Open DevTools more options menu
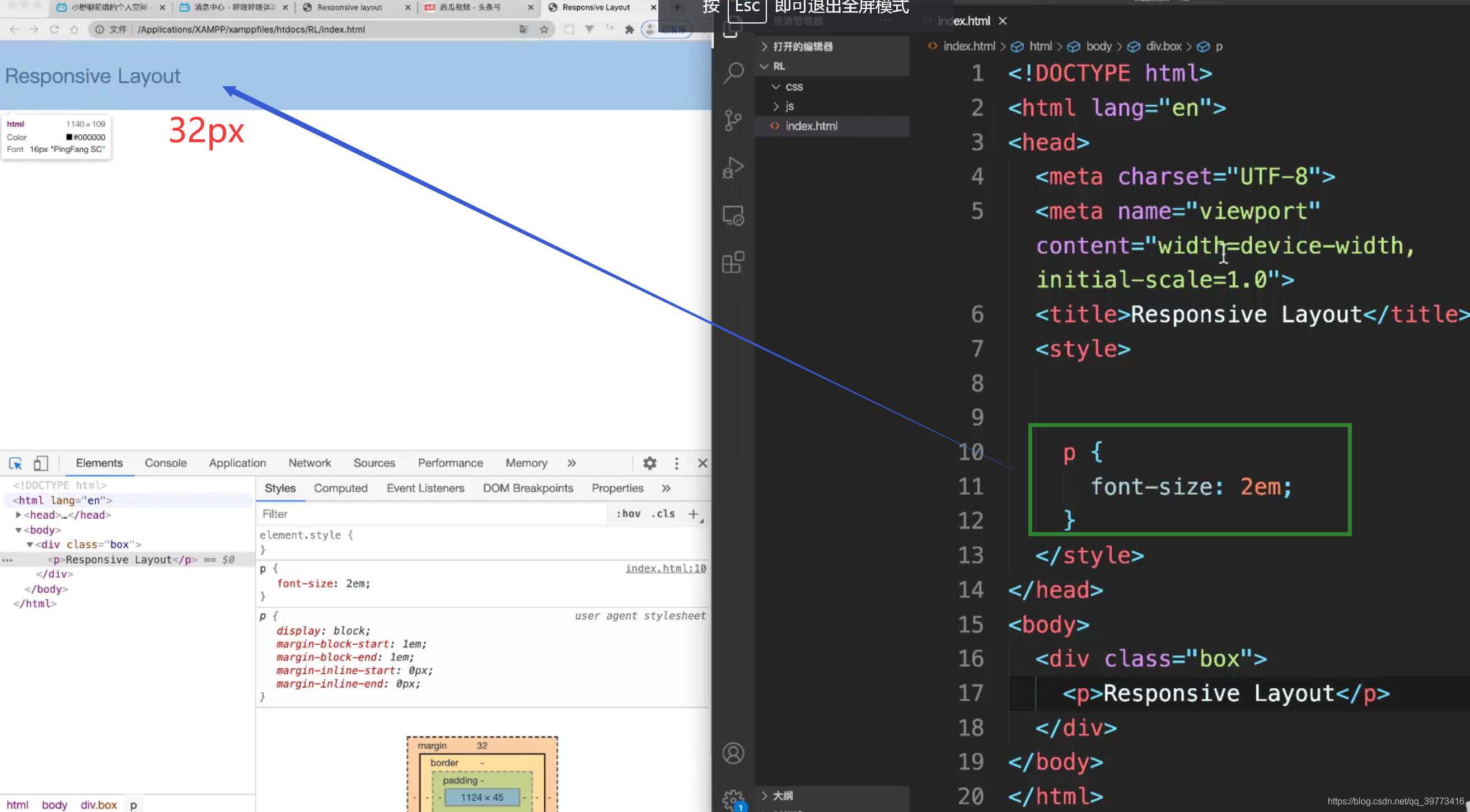Screen dimensions: 1470x812 (676, 463)
